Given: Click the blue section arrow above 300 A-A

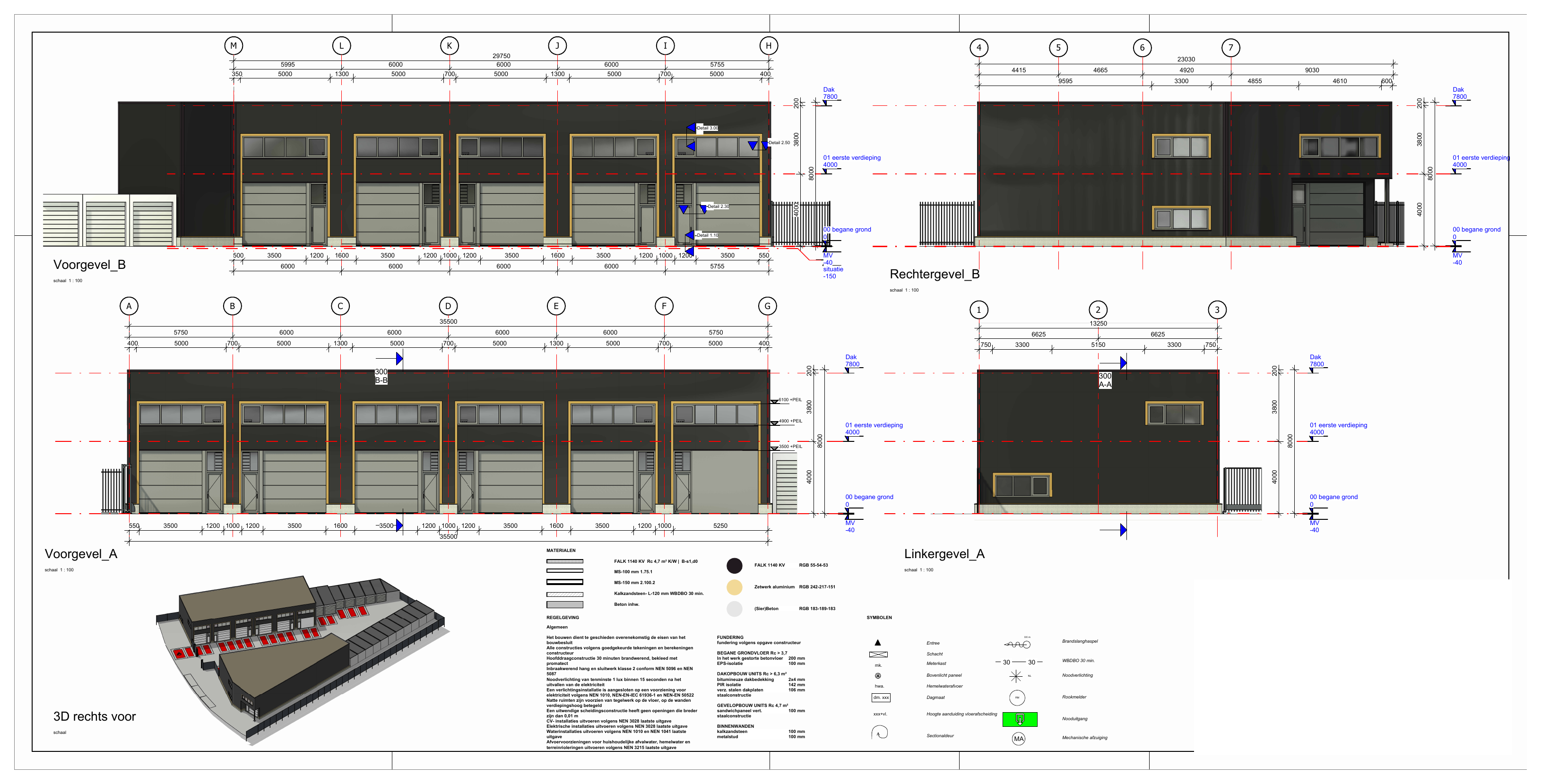Looking at the screenshot, I should (x=1123, y=362).
